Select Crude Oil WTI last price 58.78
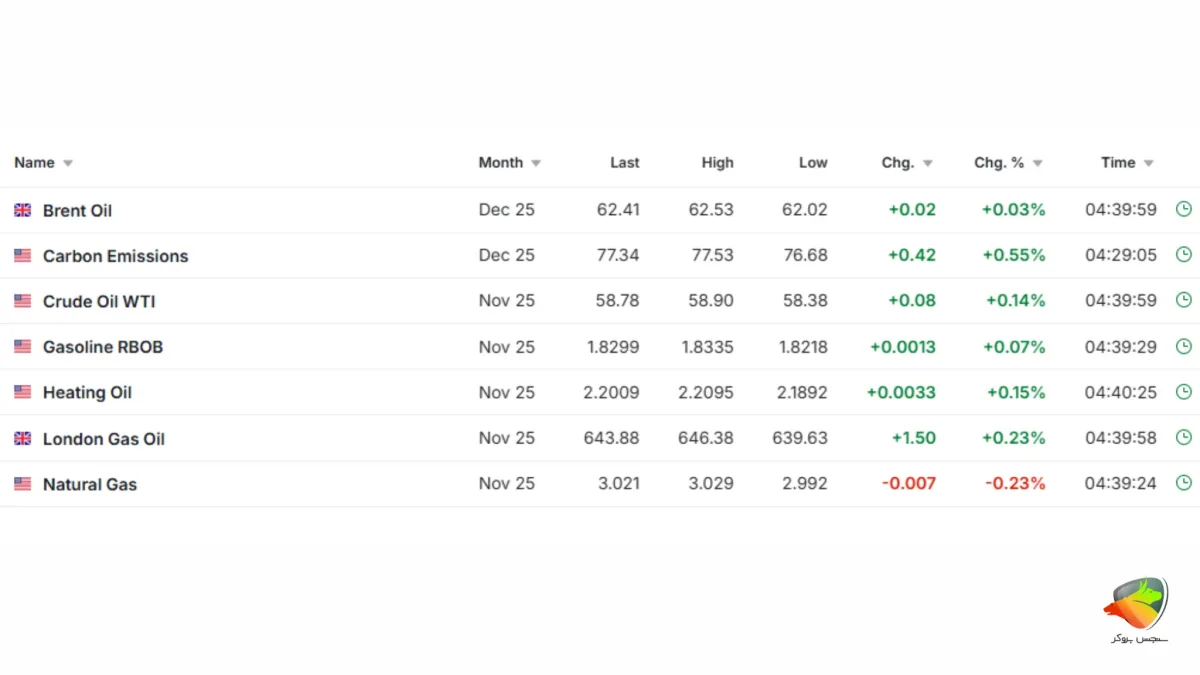 click(x=618, y=301)
